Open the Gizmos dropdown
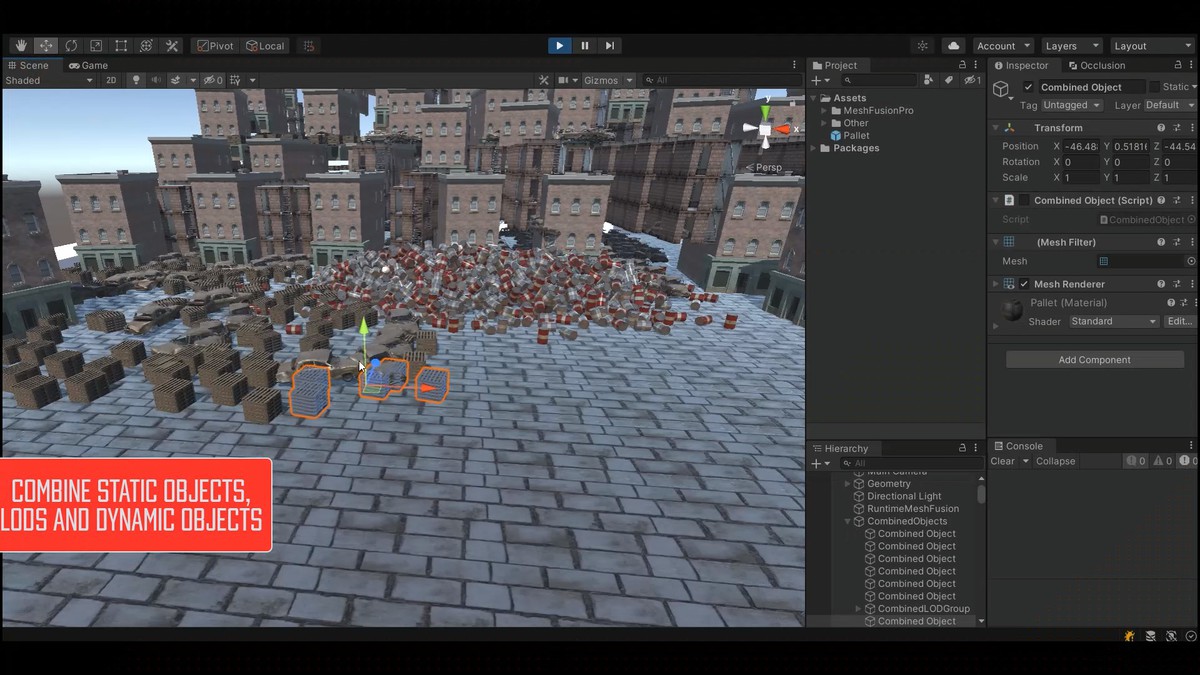Viewport: 1200px width, 675px height. [608, 80]
